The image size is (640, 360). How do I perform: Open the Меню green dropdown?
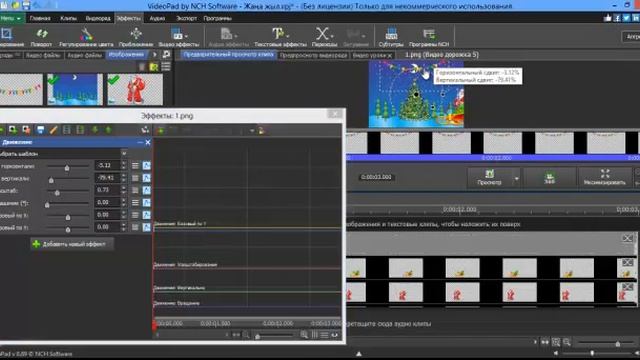(11, 18)
